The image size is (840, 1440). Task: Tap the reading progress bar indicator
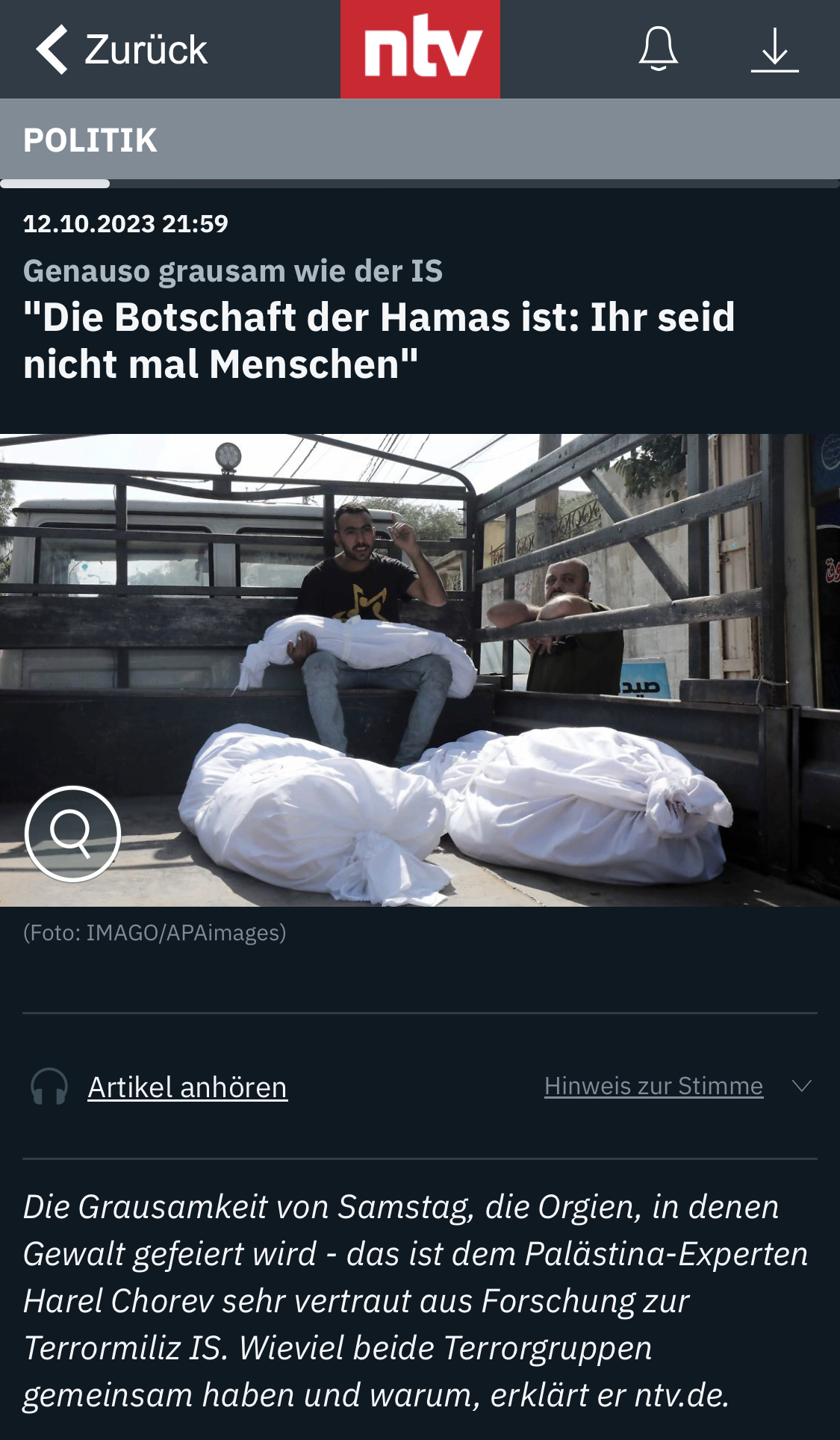(x=55, y=184)
